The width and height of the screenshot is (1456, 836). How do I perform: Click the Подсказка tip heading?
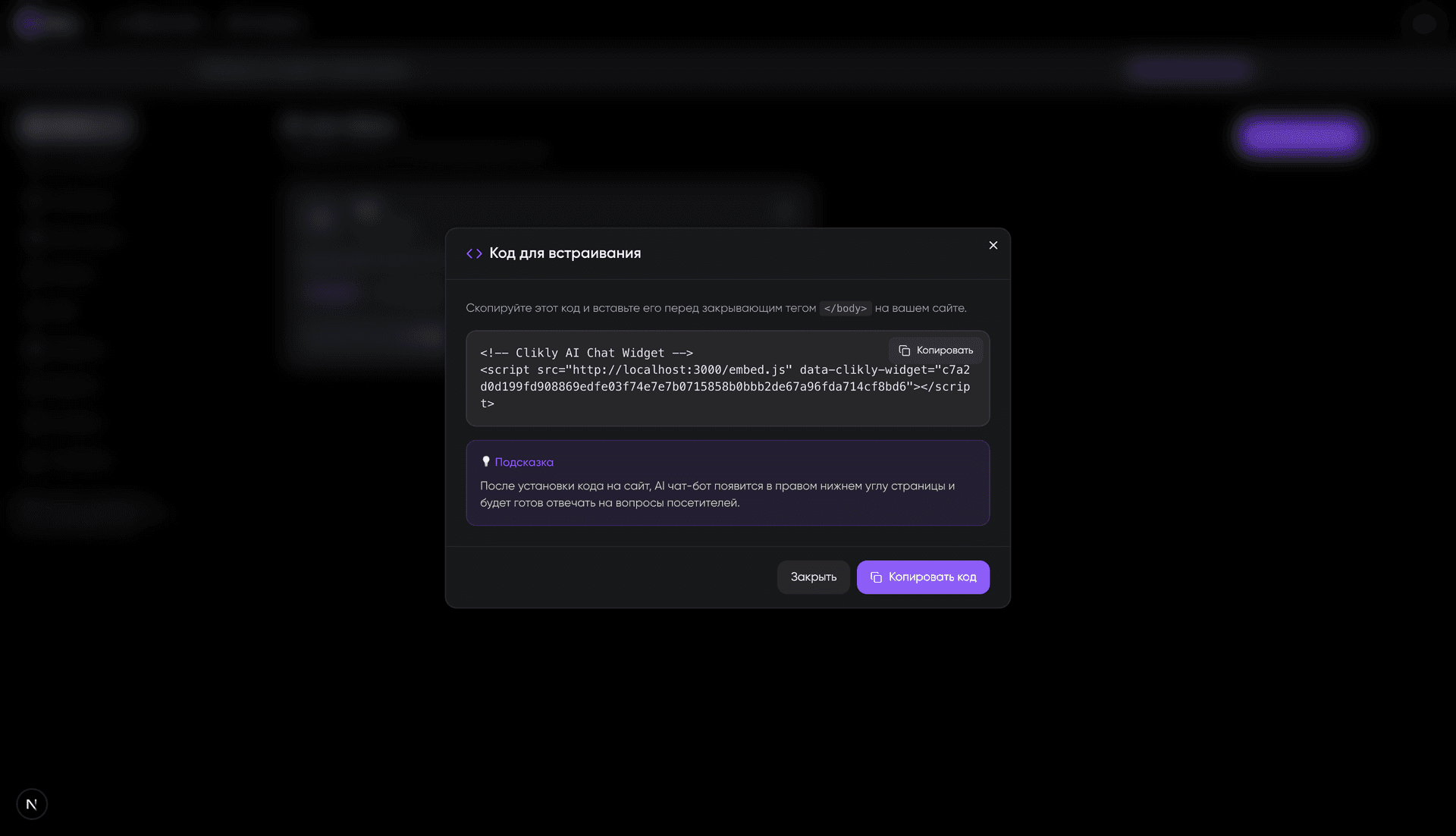click(x=524, y=462)
